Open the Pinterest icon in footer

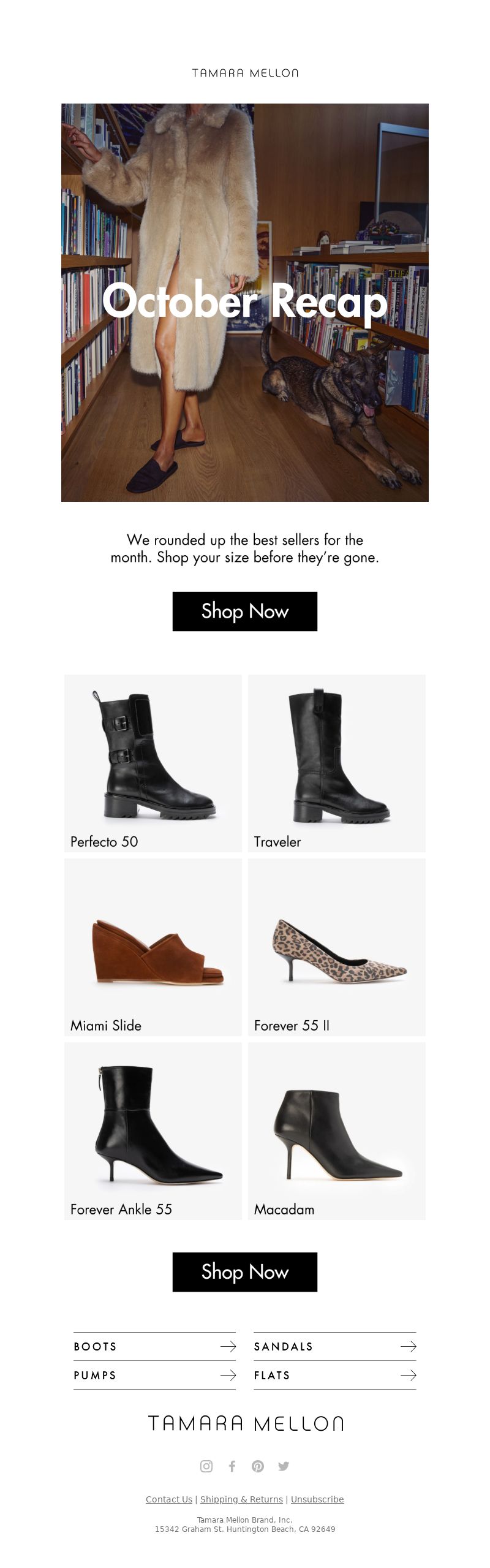[x=258, y=1466]
